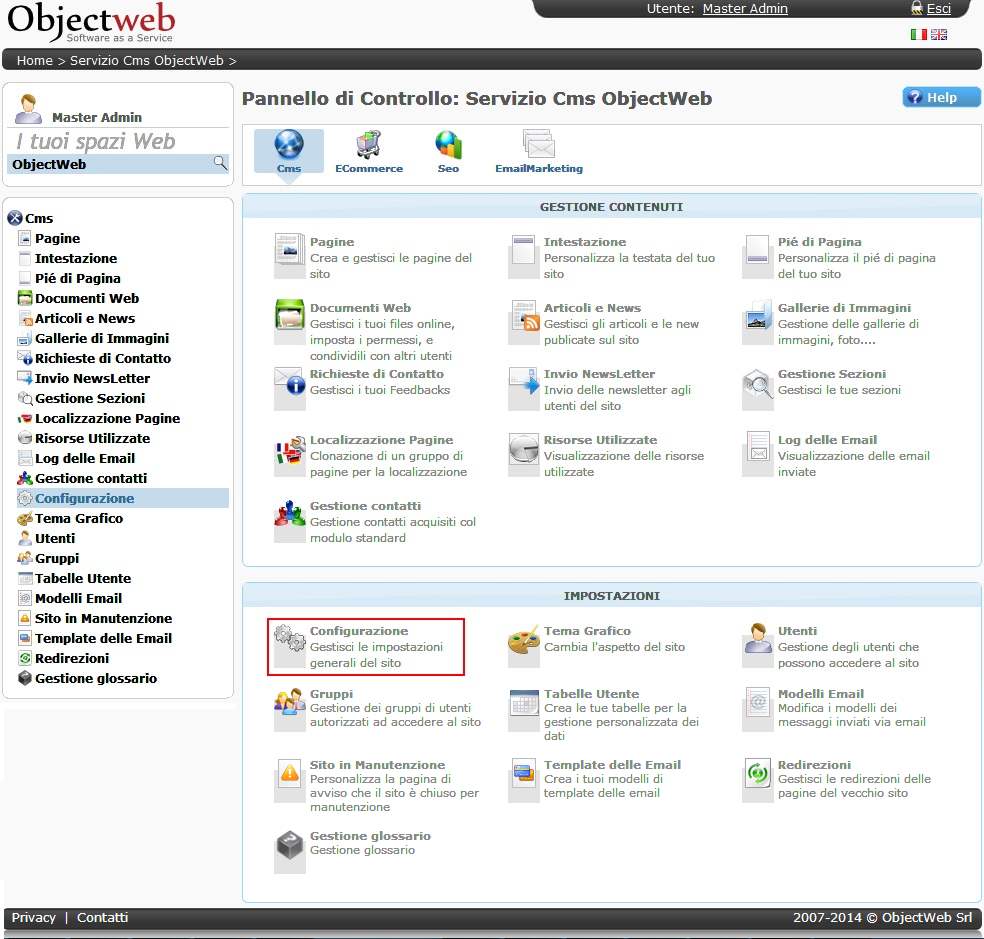Viewport: 984px width, 939px height.
Task: Click the Documenti Web icon in Gestione Contenuti
Action: 290,315
